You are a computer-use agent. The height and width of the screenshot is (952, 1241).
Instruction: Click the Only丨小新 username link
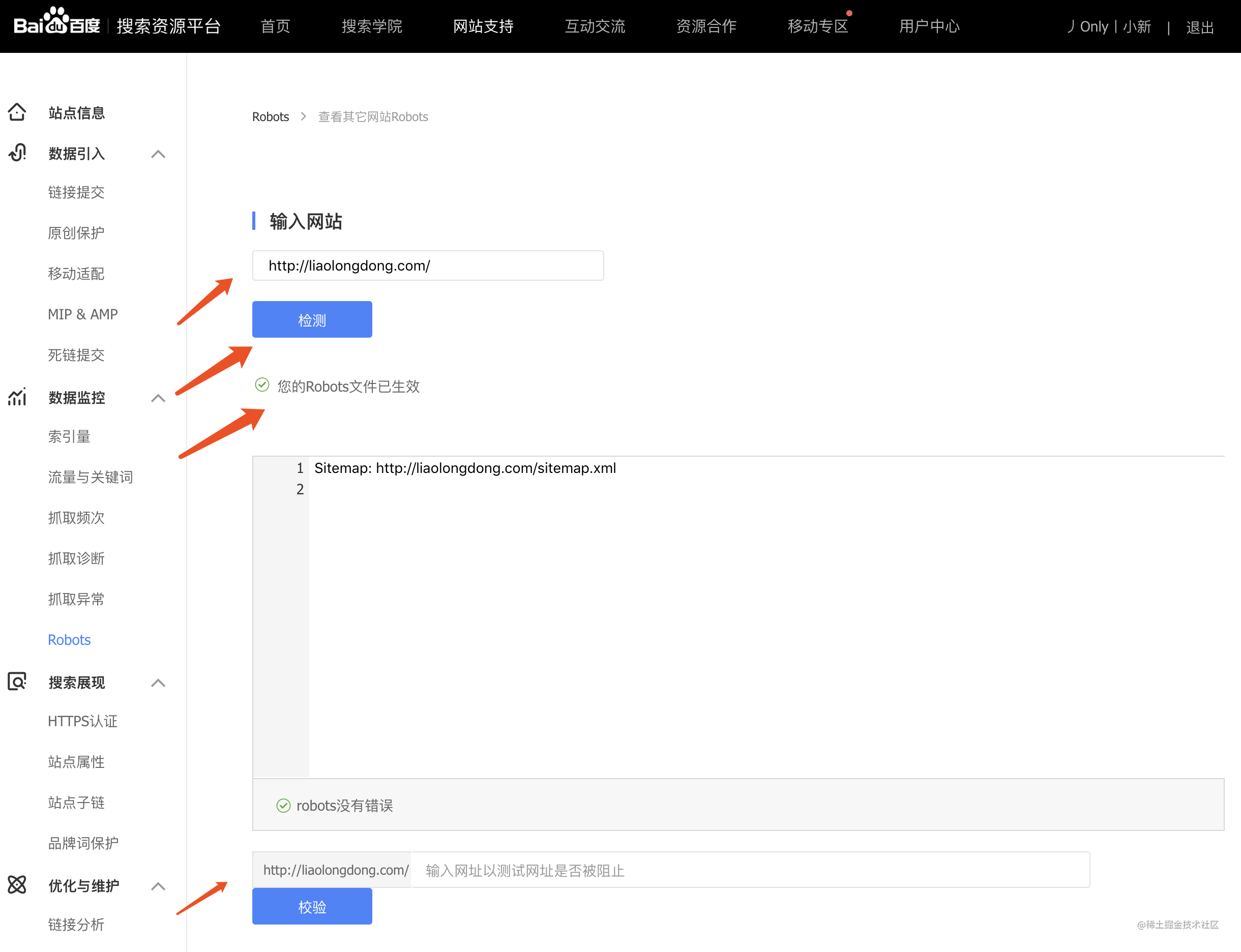1110,26
